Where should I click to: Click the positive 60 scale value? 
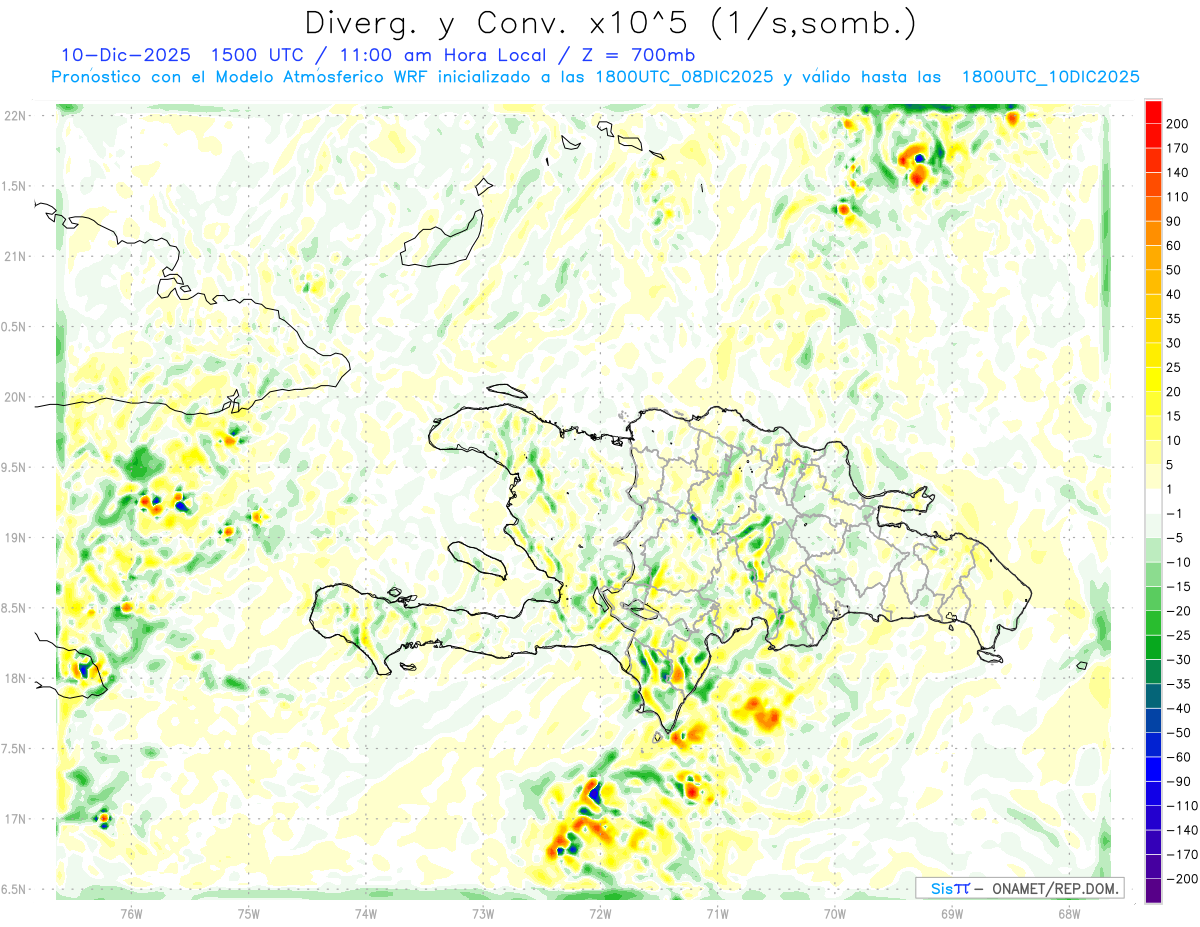(1174, 245)
